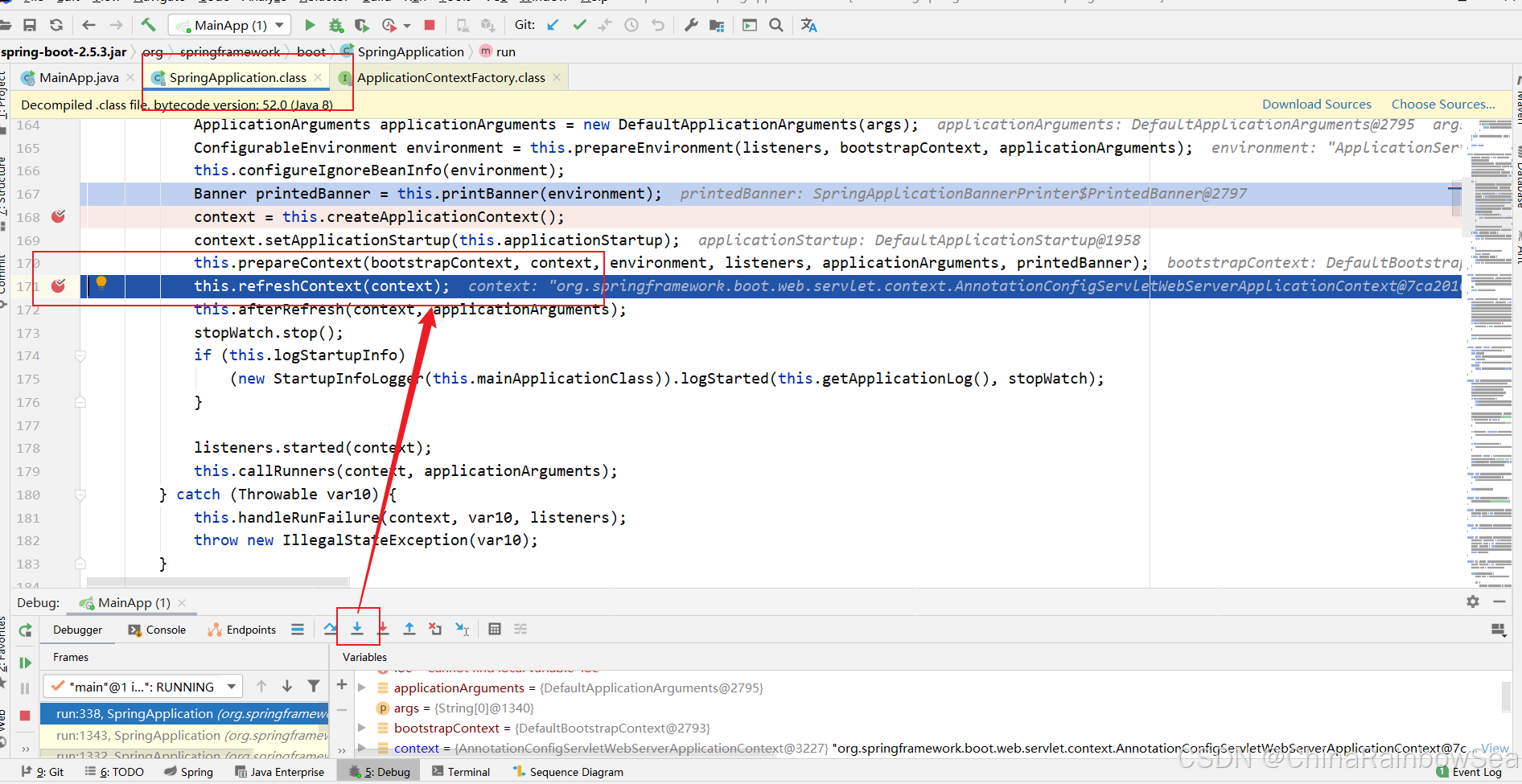The height and width of the screenshot is (784, 1522).
Task: Toggle the fold marker at line 174
Action: tap(80, 355)
